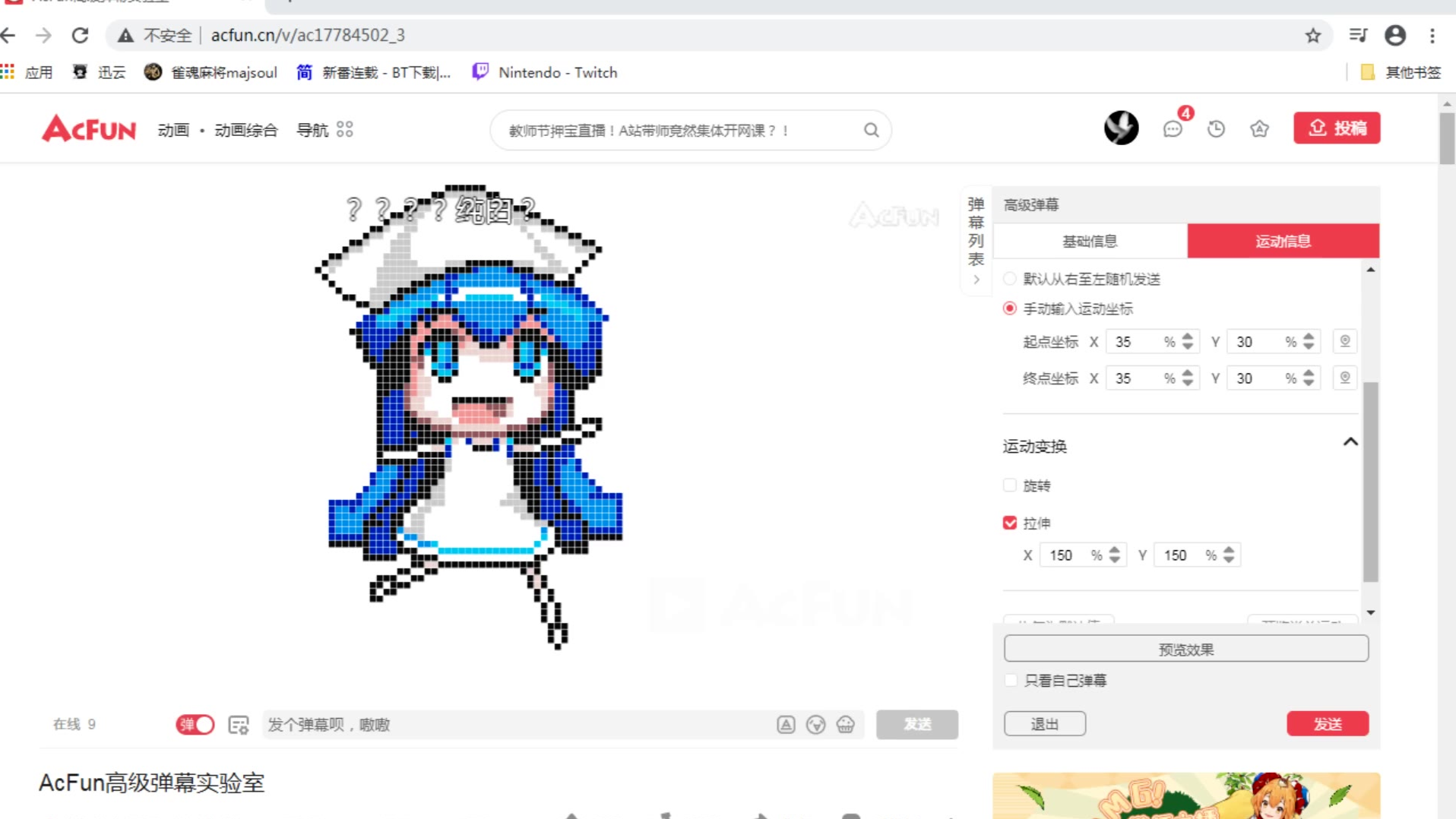
Task: Open the Chrome profile avatar icon
Action: click(x=1395, y=35)
